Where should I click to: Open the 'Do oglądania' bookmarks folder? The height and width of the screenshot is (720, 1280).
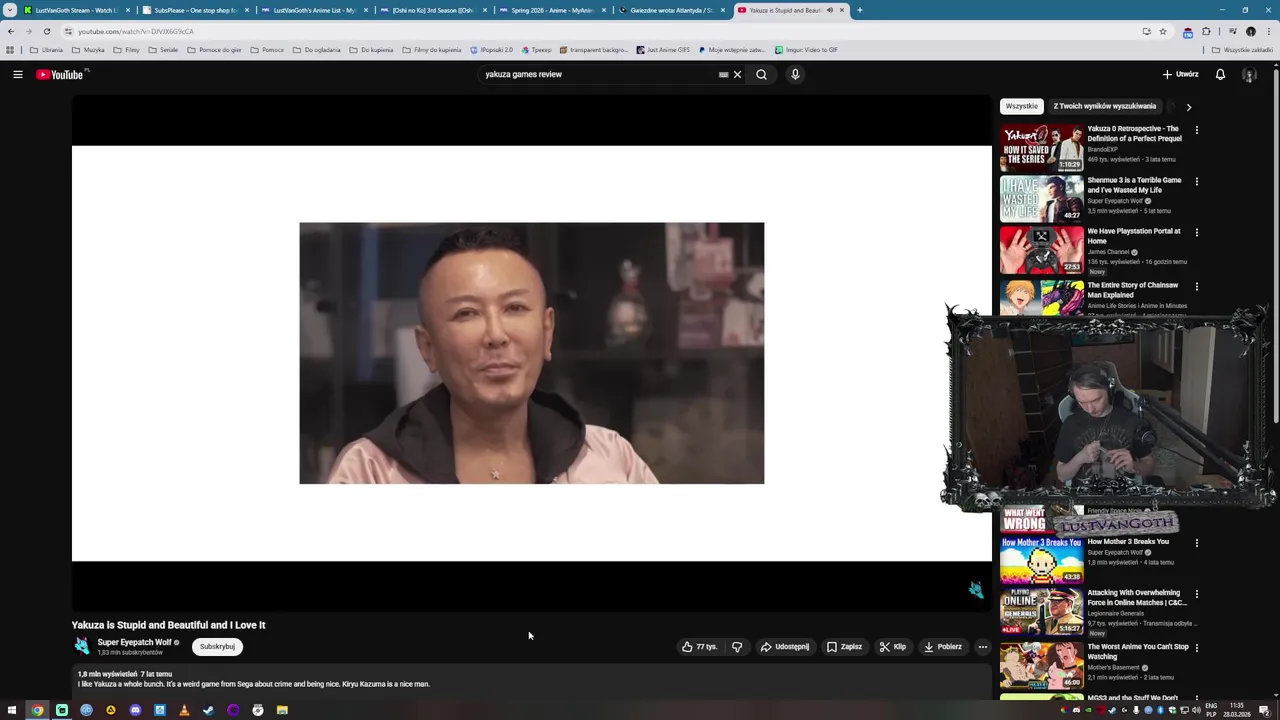316,50
